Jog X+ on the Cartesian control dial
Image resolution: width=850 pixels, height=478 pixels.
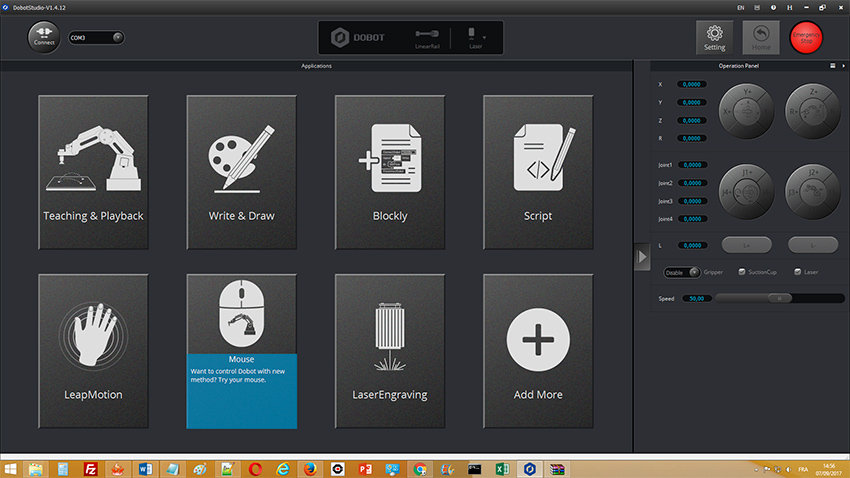click(x=727, y=111)
